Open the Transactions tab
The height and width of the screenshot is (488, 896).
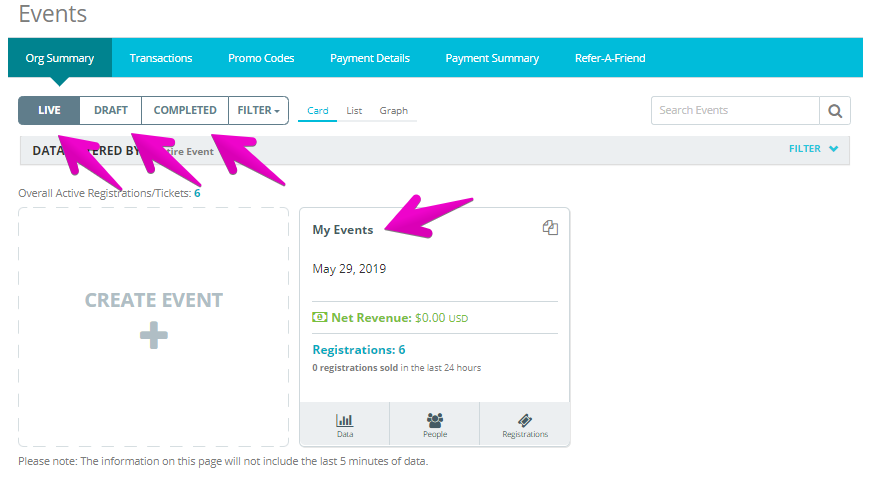click(x=161, y=58)
